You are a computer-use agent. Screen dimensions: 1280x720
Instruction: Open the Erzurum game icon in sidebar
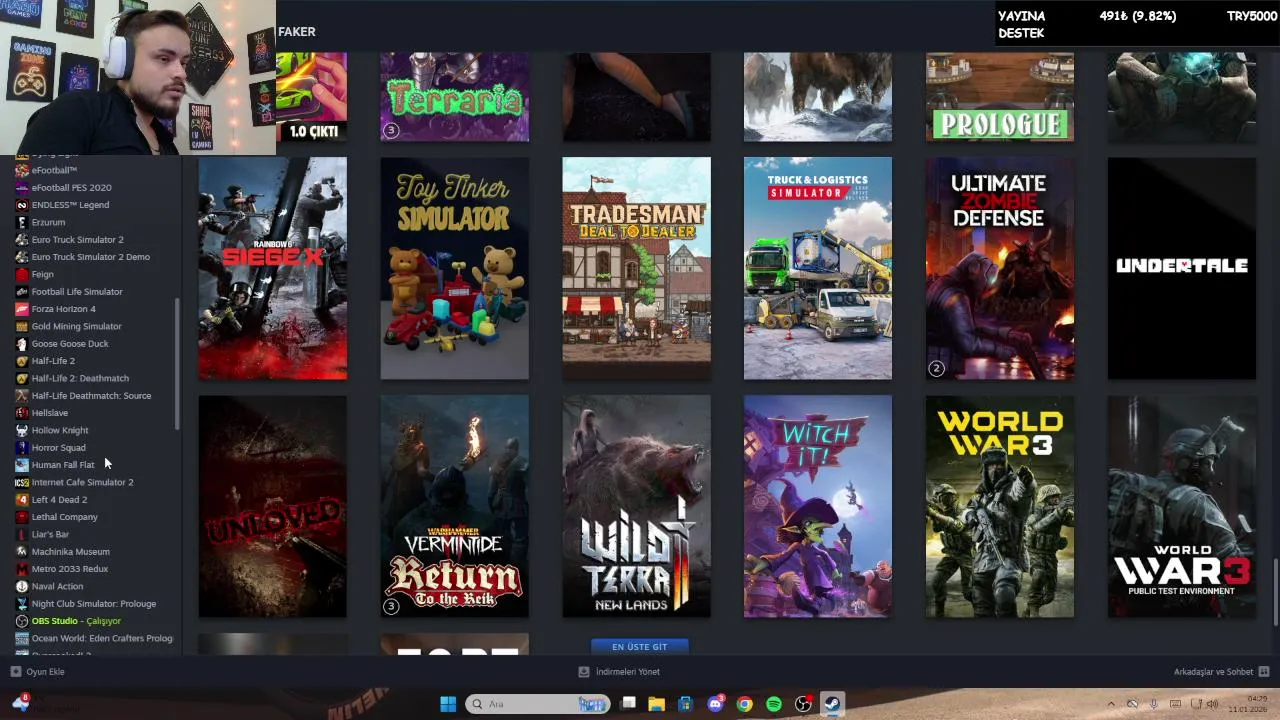[x=22, y=222]
